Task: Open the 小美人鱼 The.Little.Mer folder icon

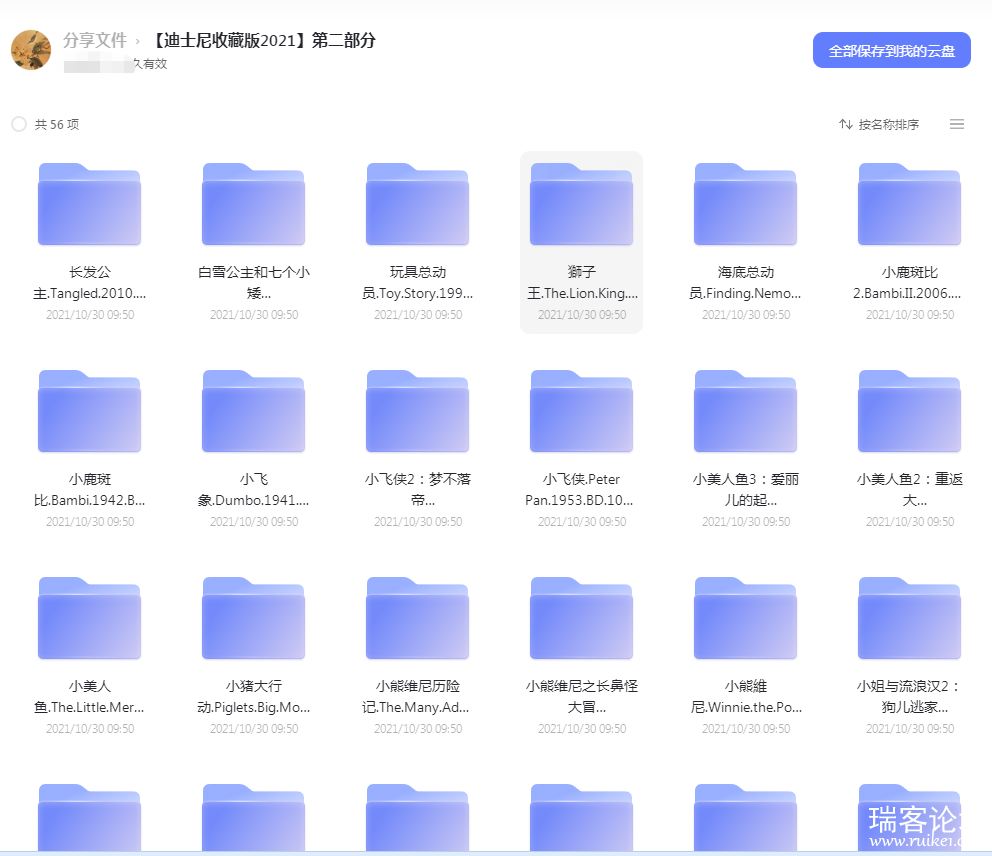Action: point(89,617)
